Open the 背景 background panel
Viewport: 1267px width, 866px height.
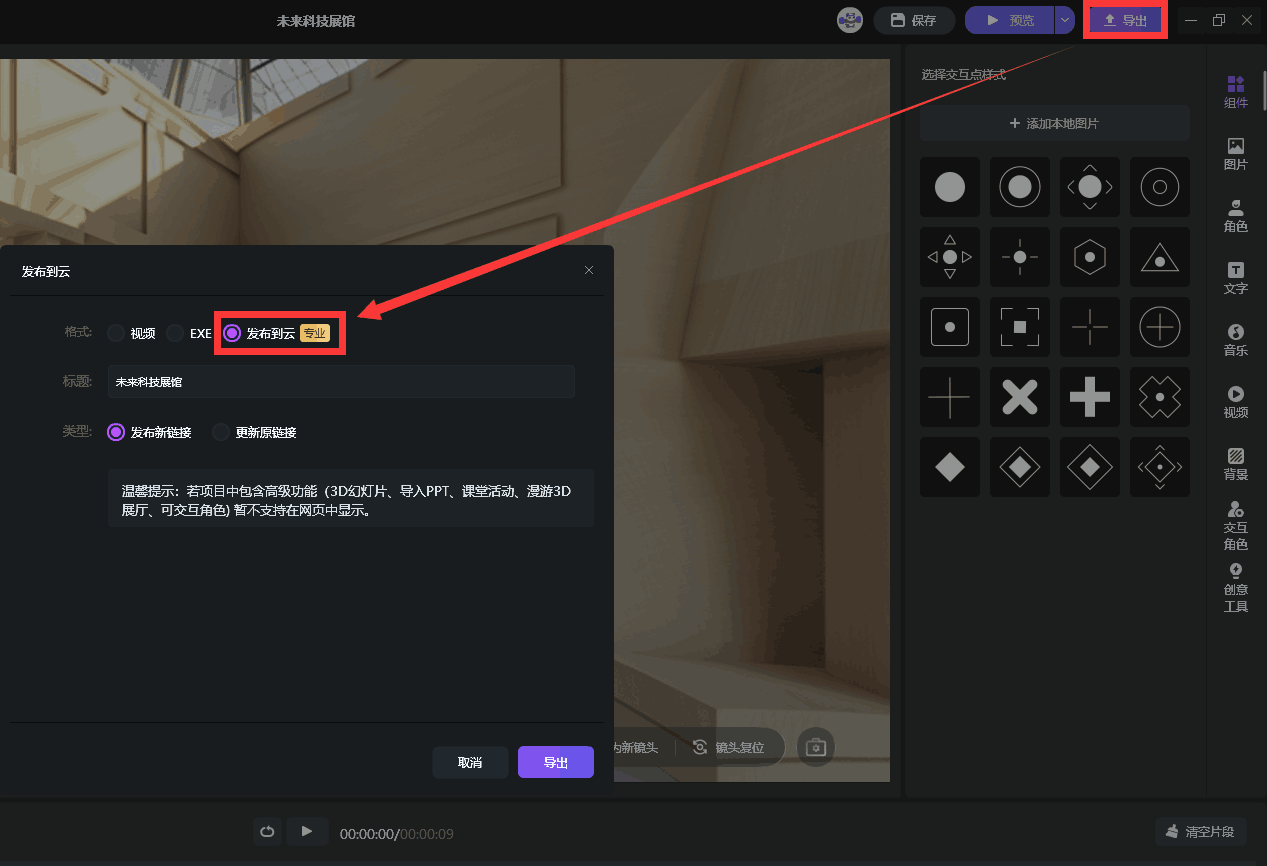click(1235, 464)
